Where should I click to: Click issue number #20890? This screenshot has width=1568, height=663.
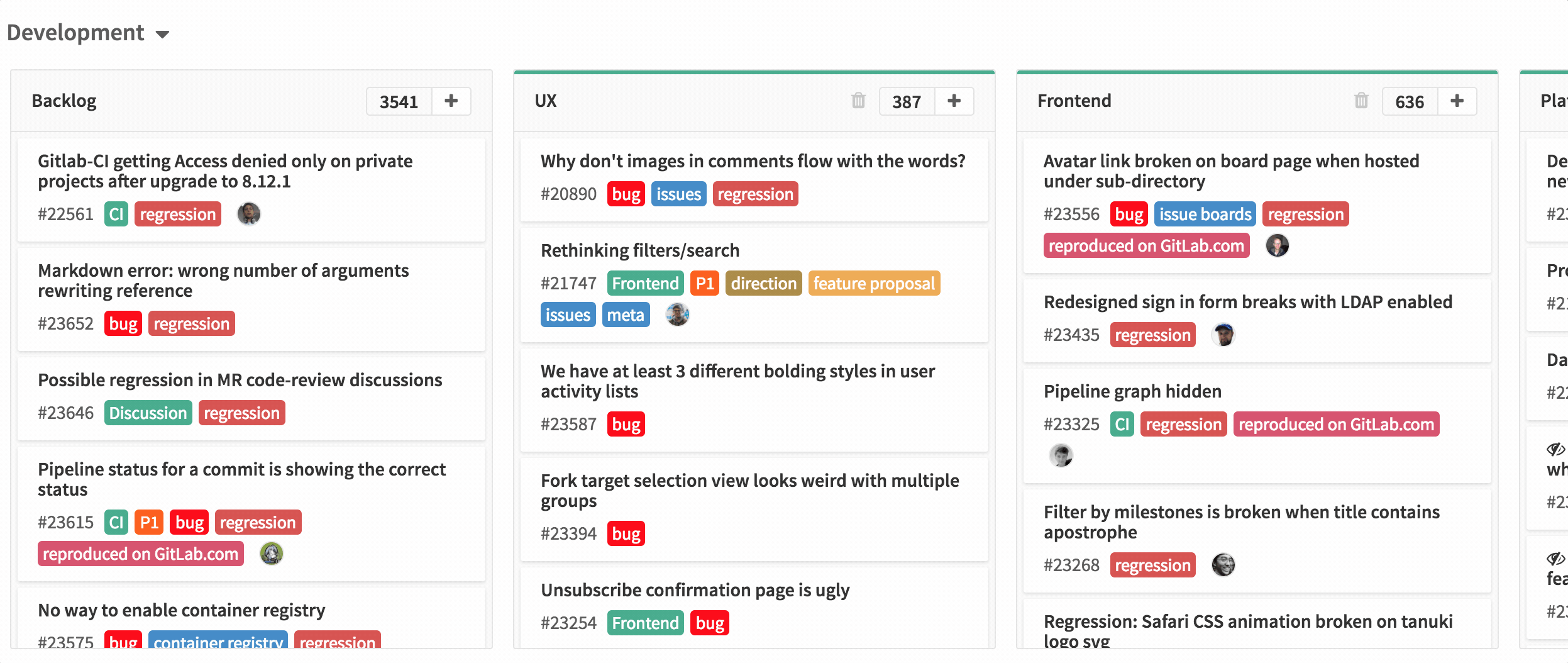pyautogui.click(x=568, y=194)
